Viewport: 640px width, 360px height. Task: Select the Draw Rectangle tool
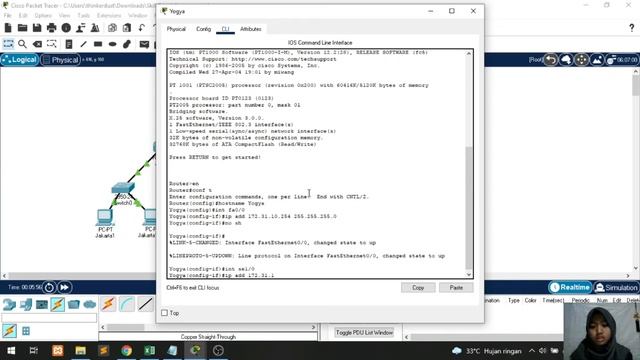[98, 44]
